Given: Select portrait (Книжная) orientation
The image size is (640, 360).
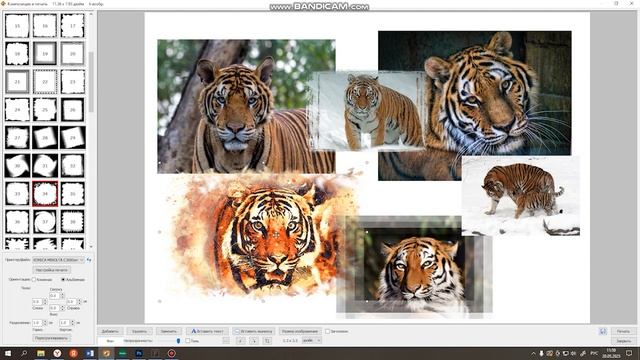Looking at the screenshot, I should (x=34, y=280).
